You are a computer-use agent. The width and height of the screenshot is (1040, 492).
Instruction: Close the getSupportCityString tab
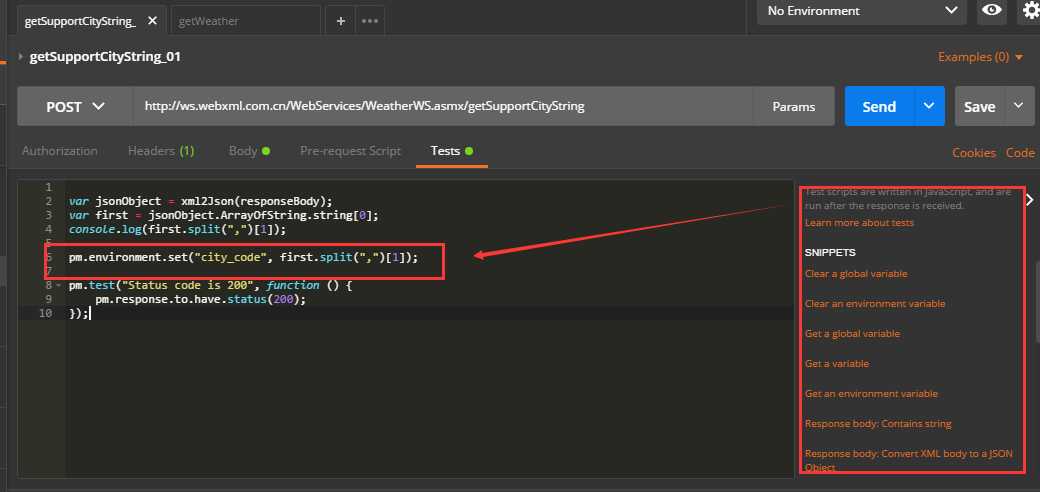[x=153, y=21]
